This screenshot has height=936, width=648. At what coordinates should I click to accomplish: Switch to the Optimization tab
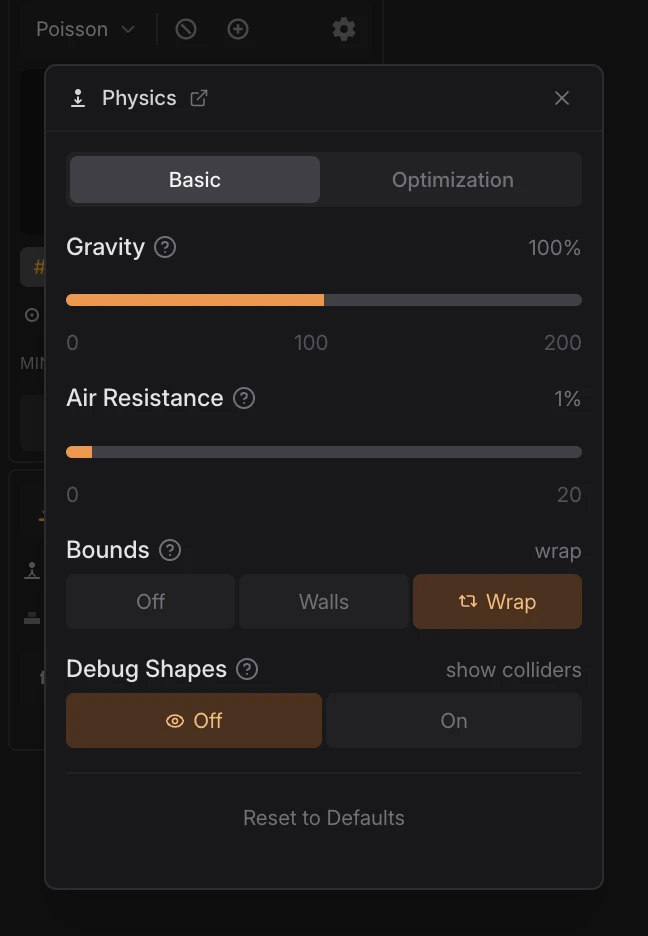452,180
